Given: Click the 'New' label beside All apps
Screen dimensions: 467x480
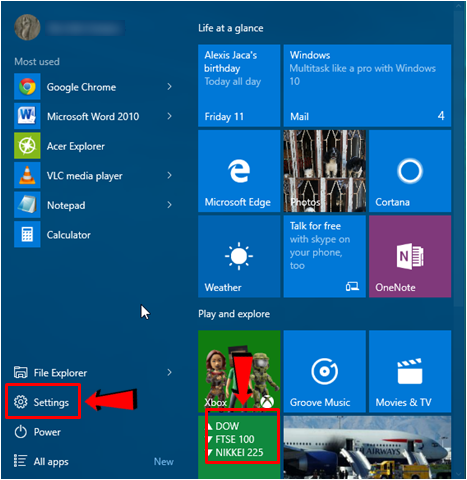Looking at the screenshot, I should point(164,461).
